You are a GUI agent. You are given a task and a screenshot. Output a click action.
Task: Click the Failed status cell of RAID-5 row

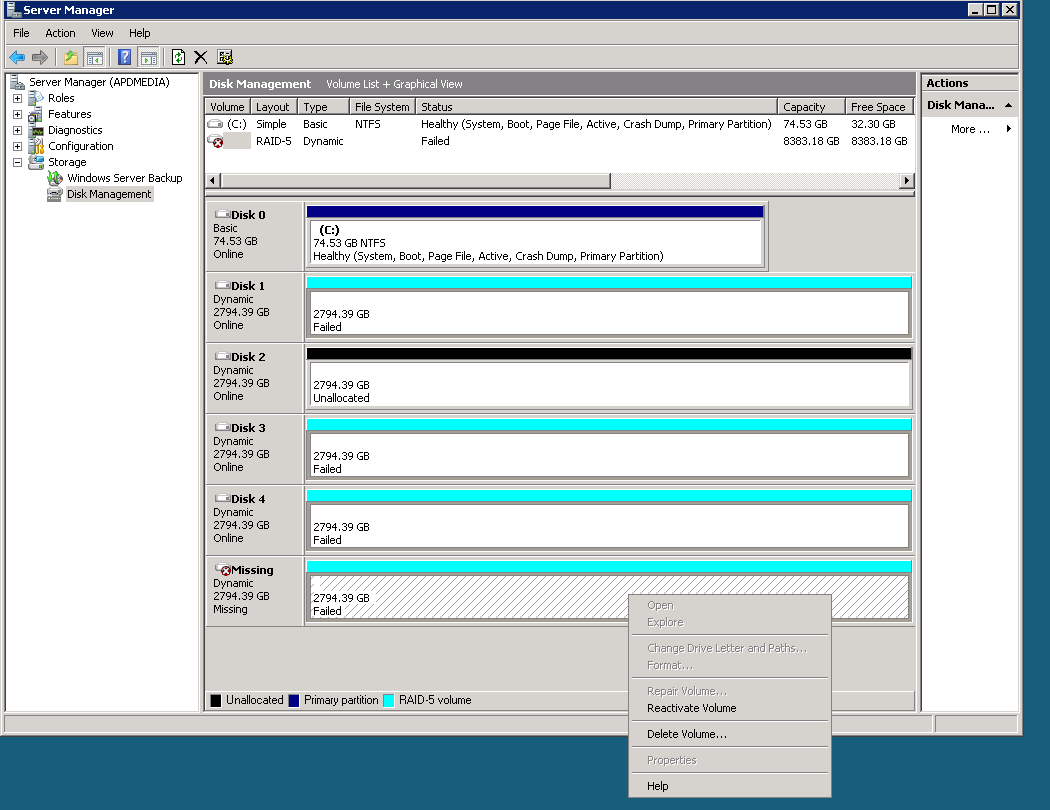[435, 141]
